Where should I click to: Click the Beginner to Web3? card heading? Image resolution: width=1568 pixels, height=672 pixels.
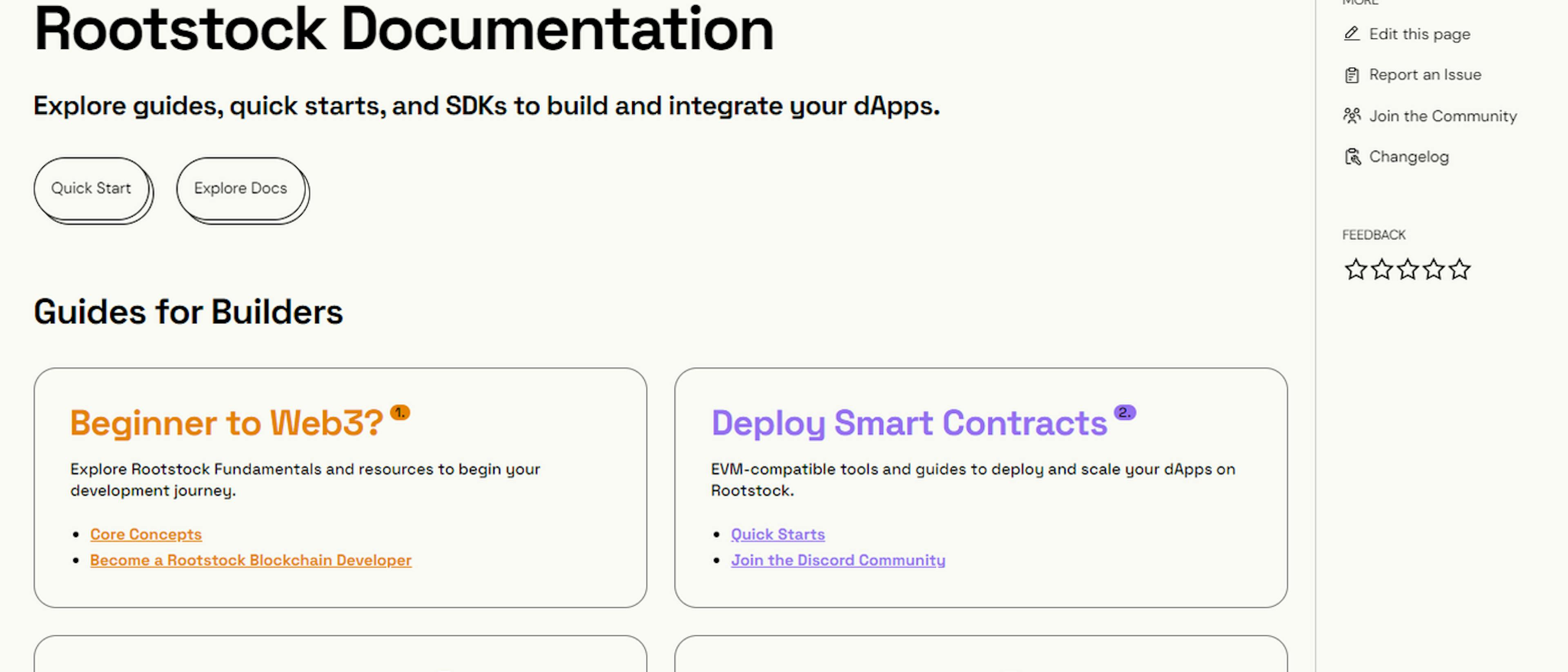(227, 423)
